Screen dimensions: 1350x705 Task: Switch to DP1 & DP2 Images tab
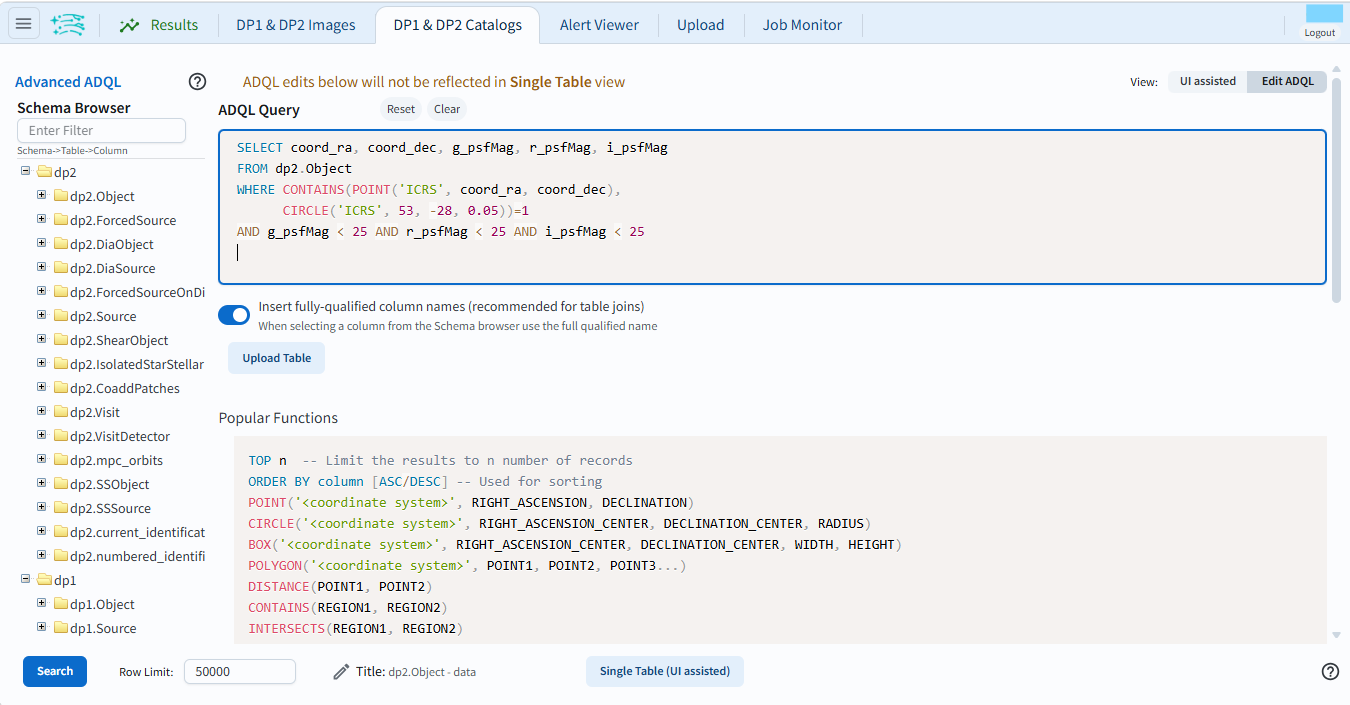pyautogui.click(x=296, y=25)
